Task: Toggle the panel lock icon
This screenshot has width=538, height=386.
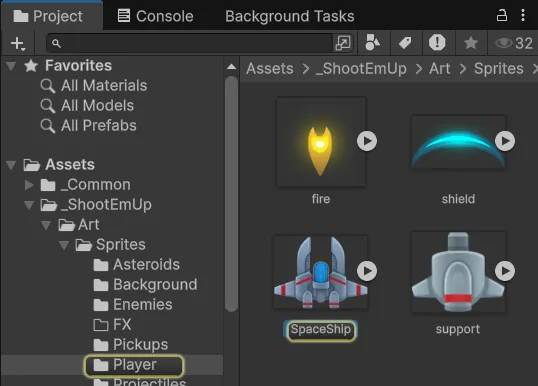Action: [502, 15]
